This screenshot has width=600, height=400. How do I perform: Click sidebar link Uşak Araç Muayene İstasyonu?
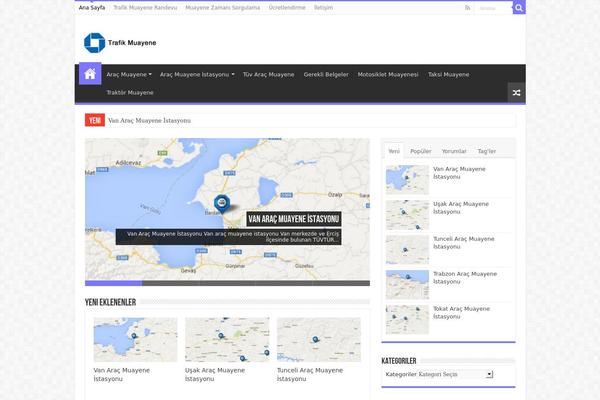point(461,208)
